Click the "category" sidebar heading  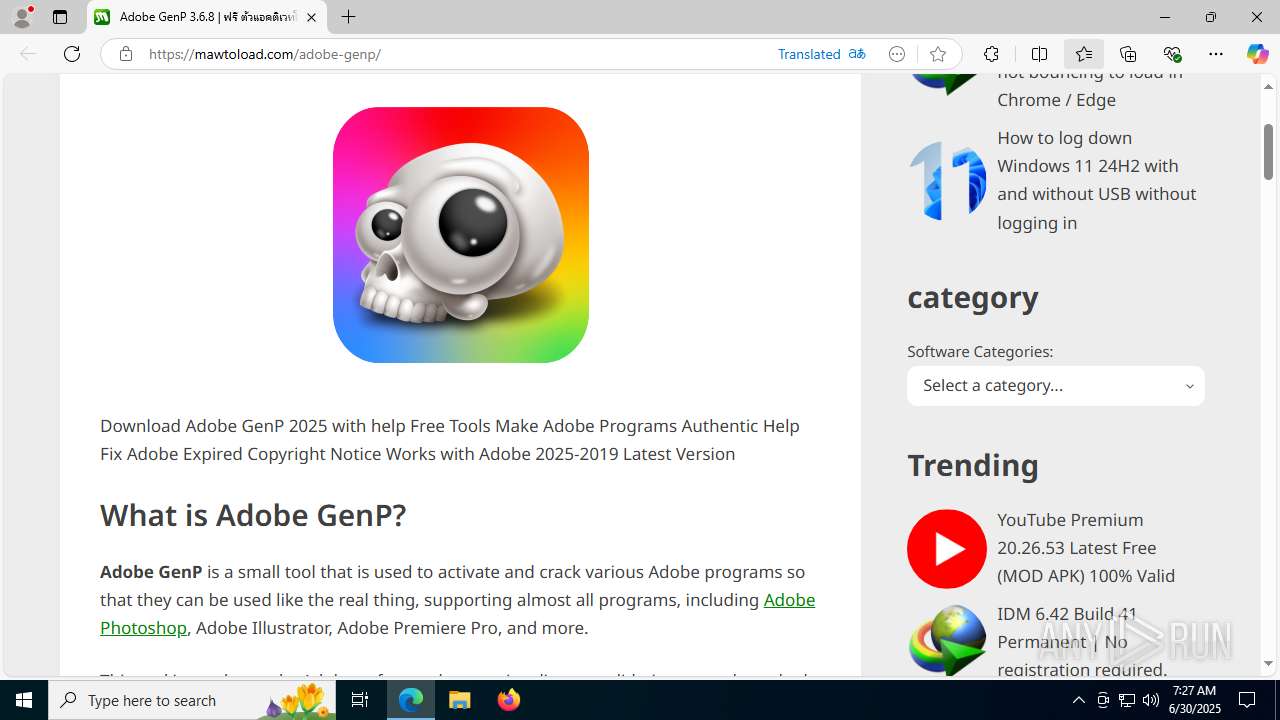click(973, 298)
